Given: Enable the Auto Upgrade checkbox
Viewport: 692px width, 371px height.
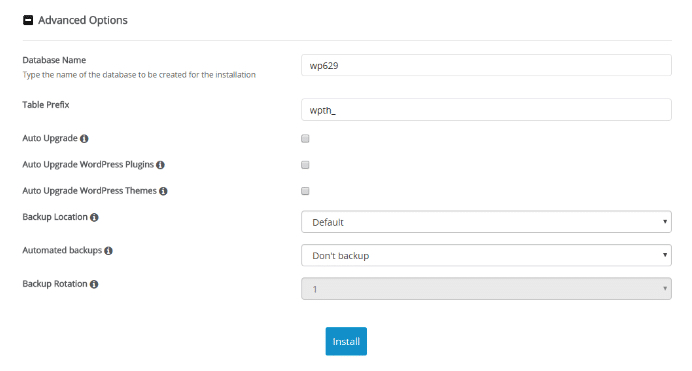Looking at the screenshot, I should 305,139.
